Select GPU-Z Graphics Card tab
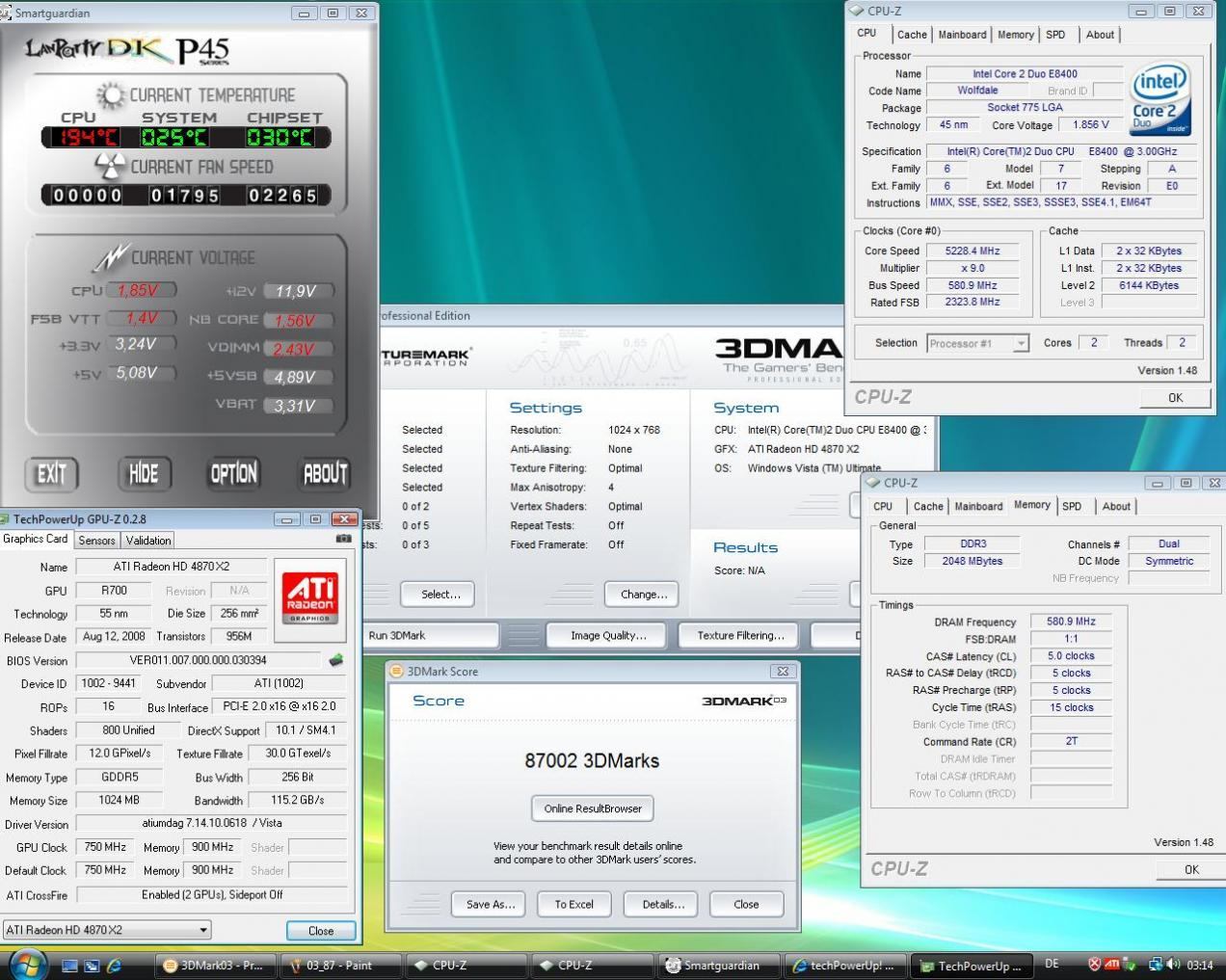Screen dimensions: 1226x980 click(x=36, y=540)
